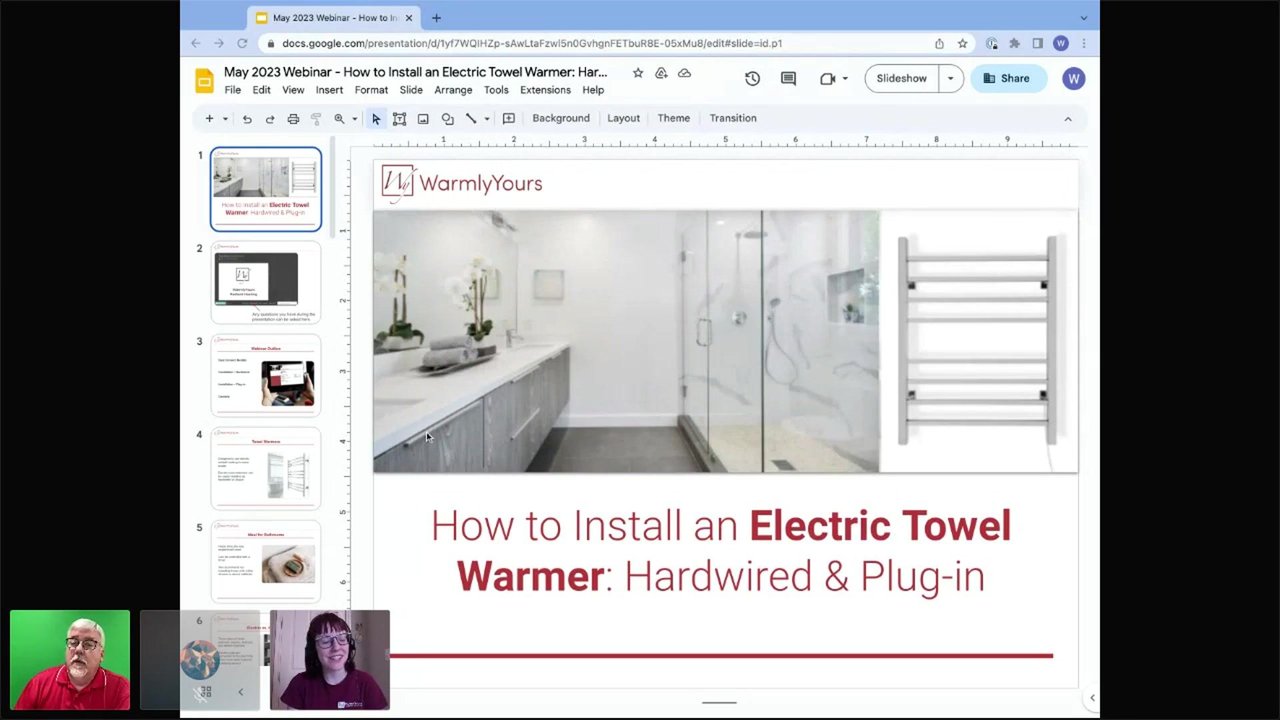Click the Insert shape tool
Screen dimensions: 1280x720
click(x=447, y=118)
